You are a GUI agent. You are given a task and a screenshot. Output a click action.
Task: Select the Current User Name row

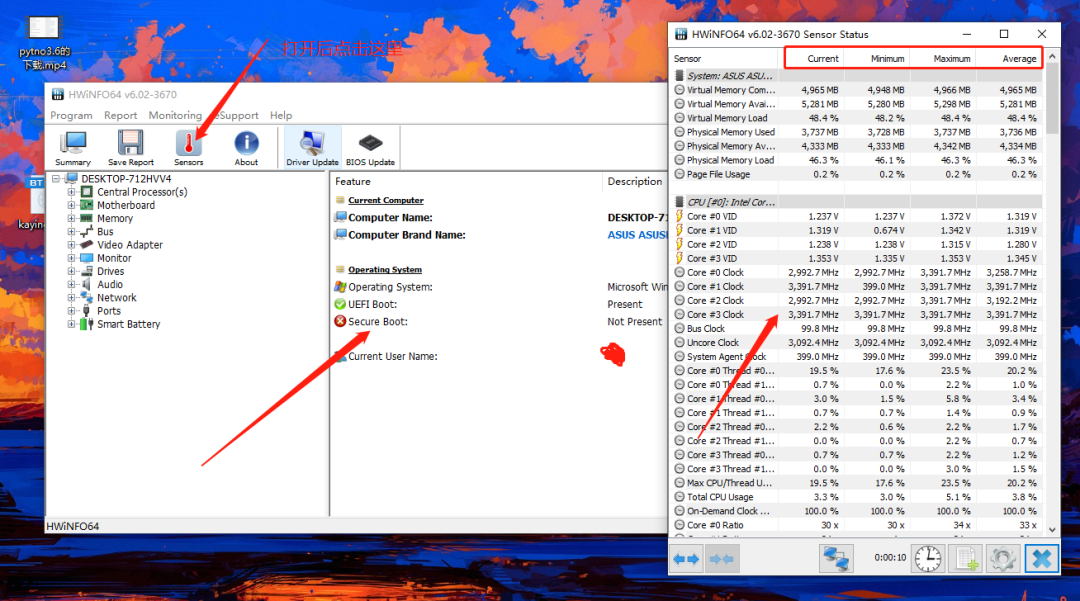(499, 357)
